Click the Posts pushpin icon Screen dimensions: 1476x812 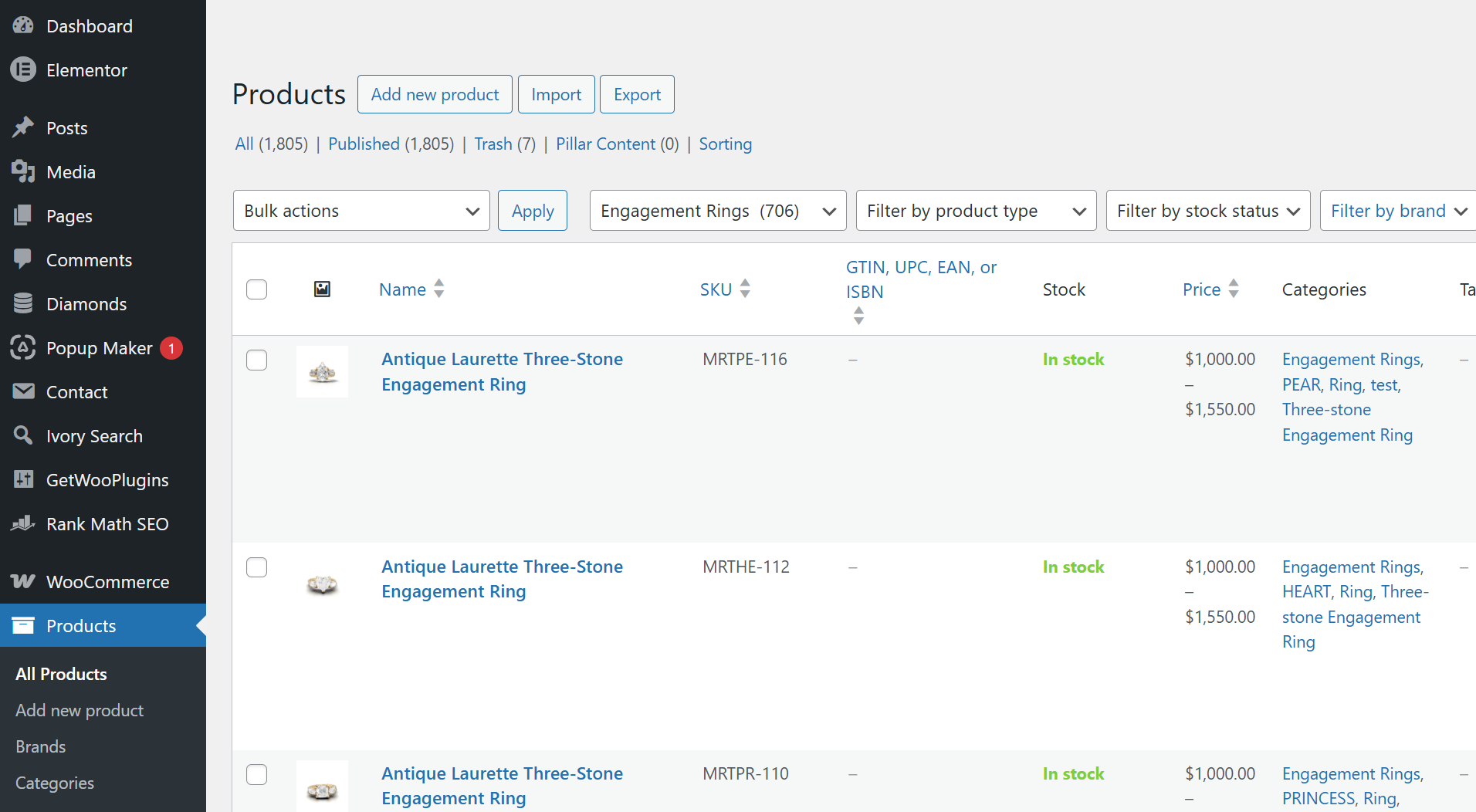click(23, 127)
